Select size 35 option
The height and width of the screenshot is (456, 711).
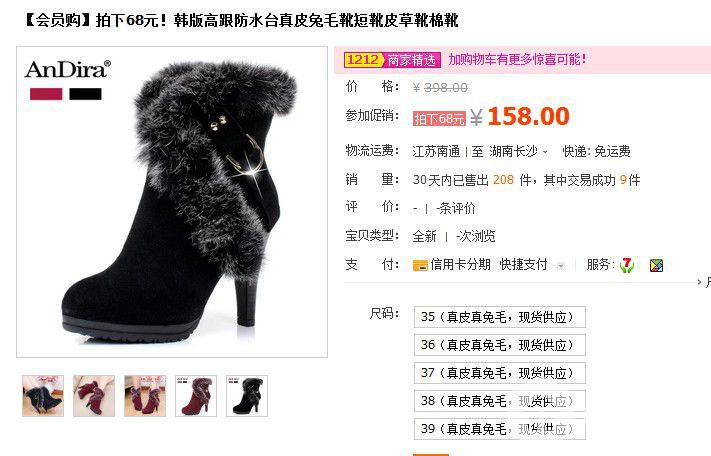point(500,317)
